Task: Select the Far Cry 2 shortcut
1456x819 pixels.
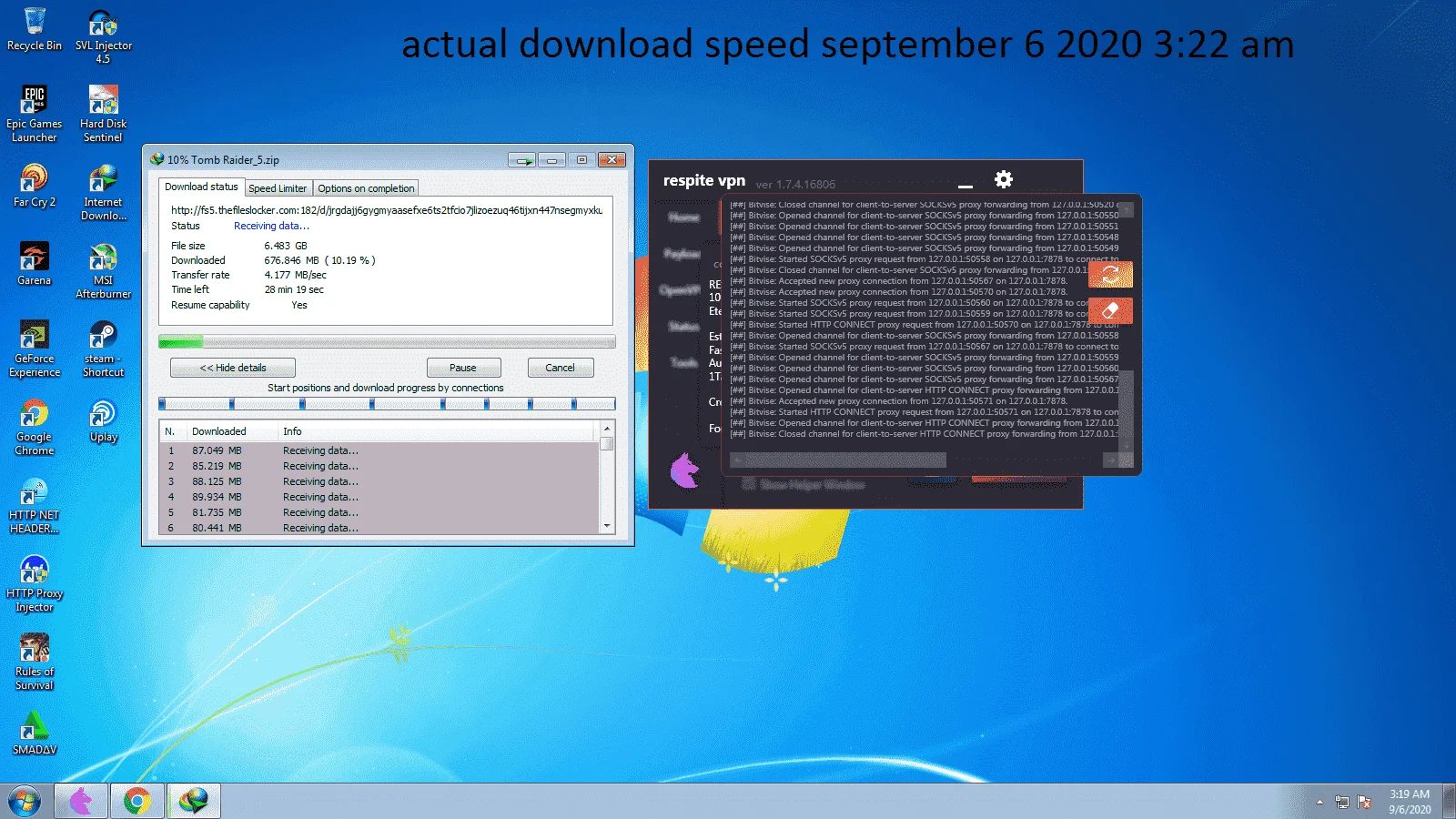Action: (x=35, y=186)
